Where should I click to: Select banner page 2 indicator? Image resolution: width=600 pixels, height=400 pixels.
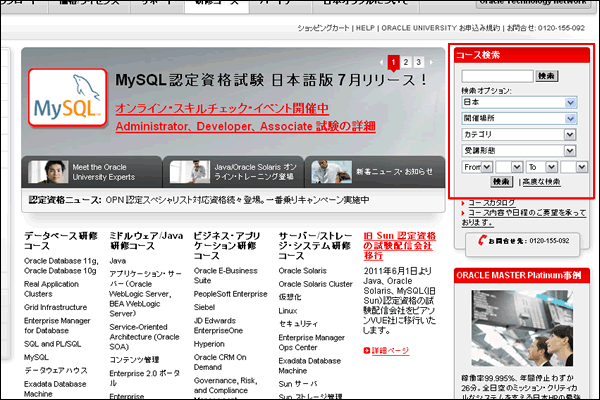pyautogui.click(x=406, y=62)
